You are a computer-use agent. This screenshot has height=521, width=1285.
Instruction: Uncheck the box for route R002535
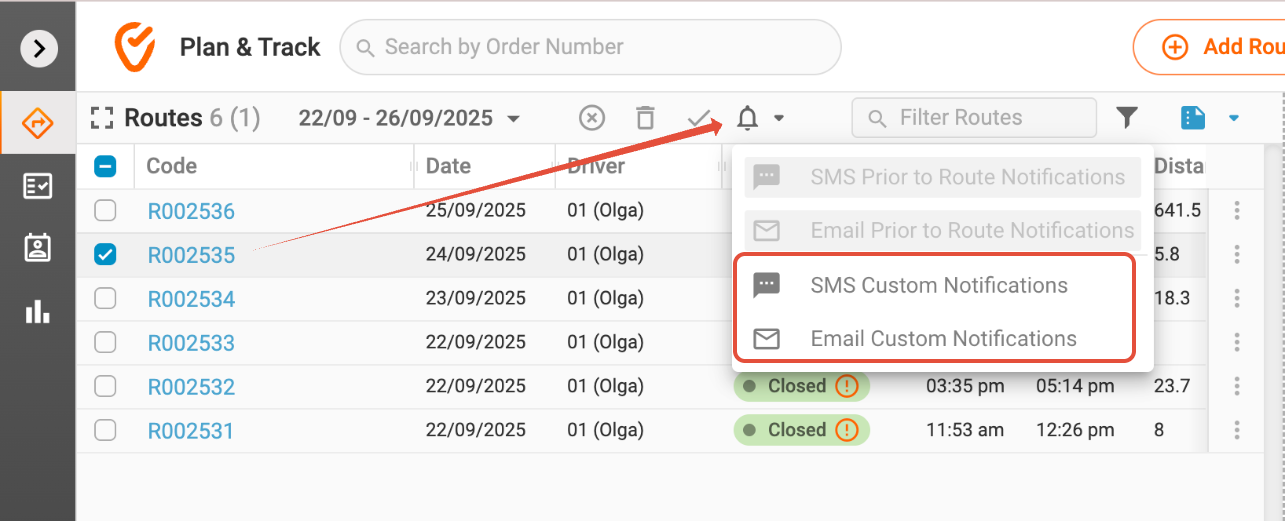105,255
